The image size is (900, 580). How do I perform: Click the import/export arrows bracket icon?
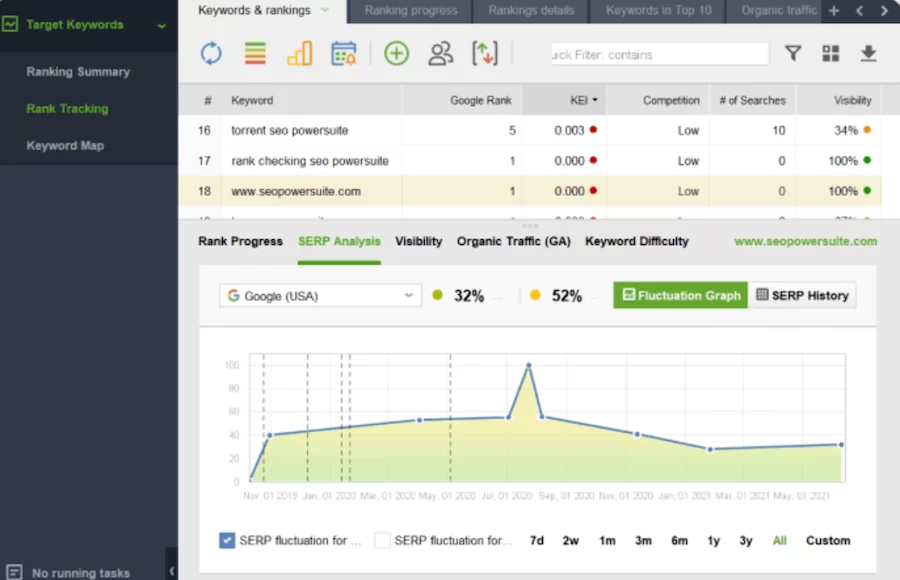(x=485, y=53)
